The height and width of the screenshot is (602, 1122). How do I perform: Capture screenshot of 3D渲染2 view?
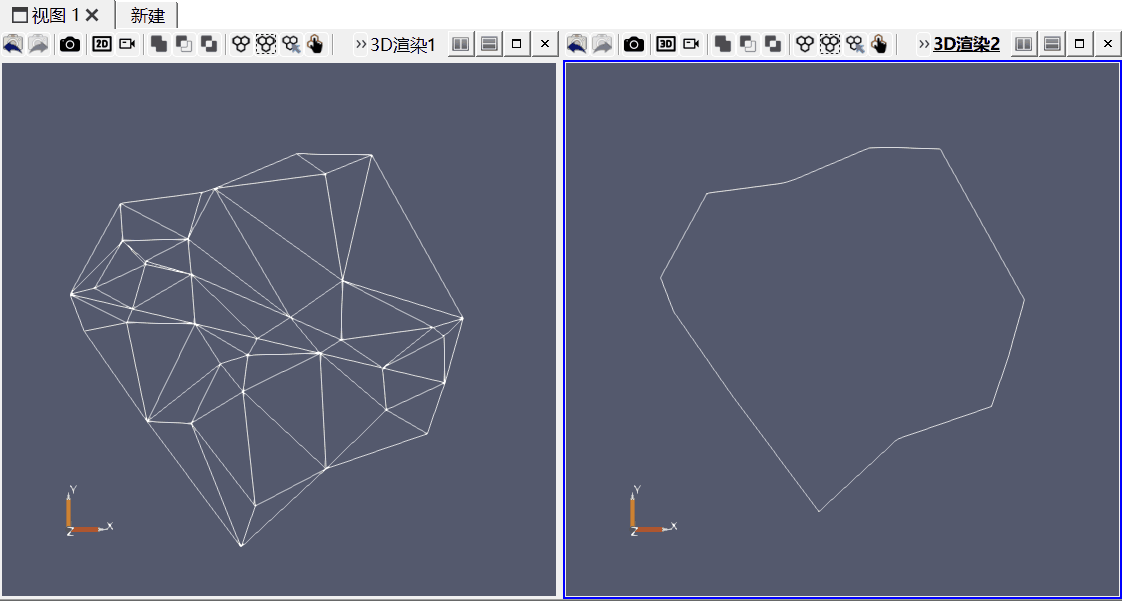click(x=633, y=44)
